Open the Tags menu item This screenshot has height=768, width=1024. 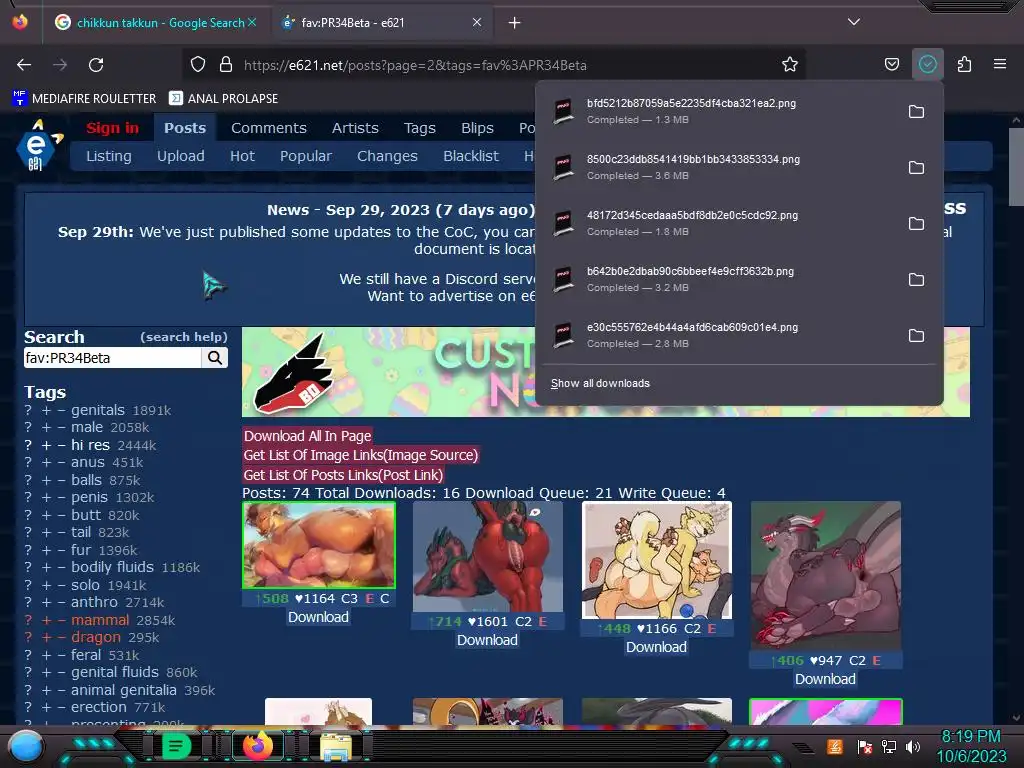point(419,128)
